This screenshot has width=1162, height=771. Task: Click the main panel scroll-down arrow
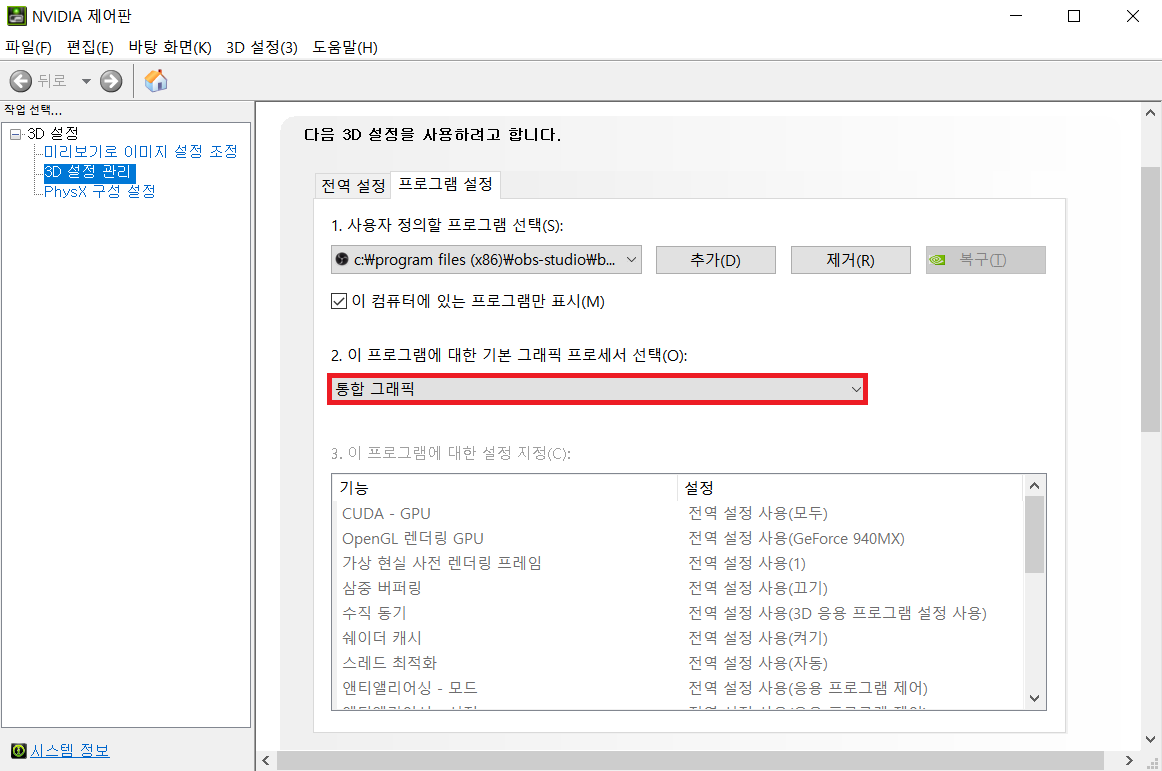(1150, 739)
